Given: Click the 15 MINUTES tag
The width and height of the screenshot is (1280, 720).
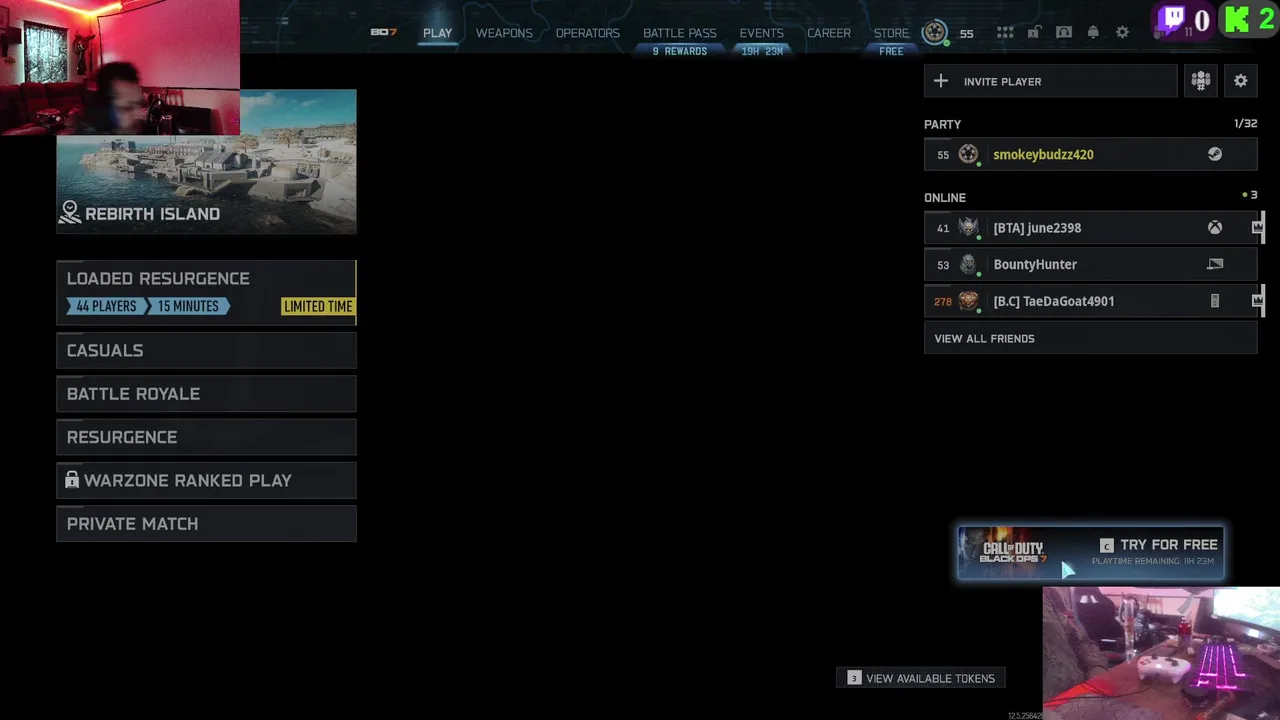Looking at the screenshot, I should (188, 307).
